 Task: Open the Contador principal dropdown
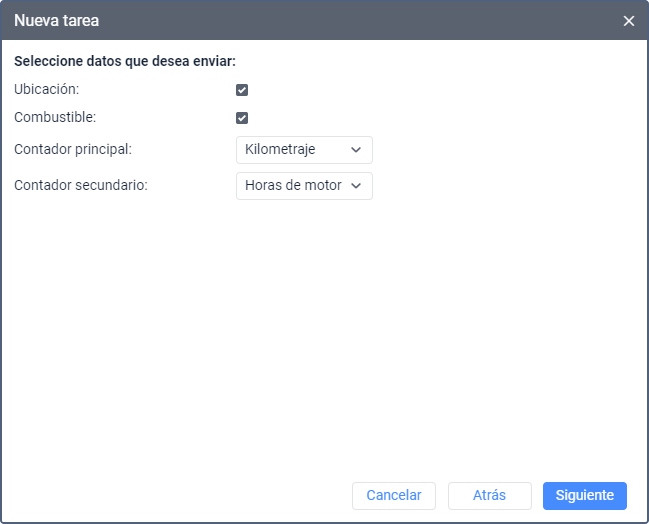pos(304,150)
